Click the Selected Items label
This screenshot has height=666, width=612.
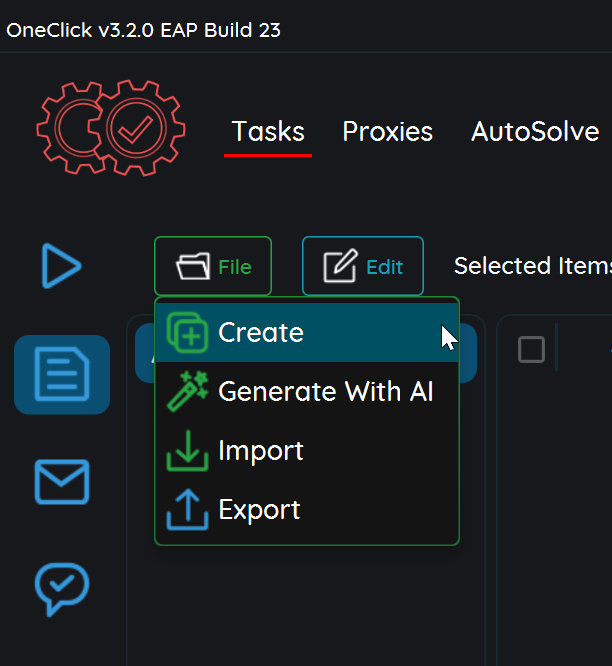(x=533, y=266)
